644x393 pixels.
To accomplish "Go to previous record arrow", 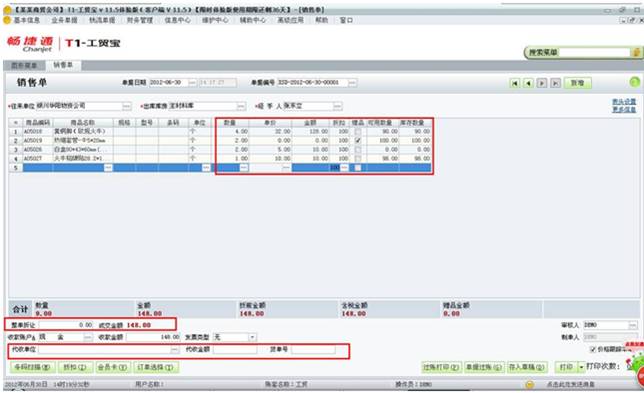I will click(528, 83).
